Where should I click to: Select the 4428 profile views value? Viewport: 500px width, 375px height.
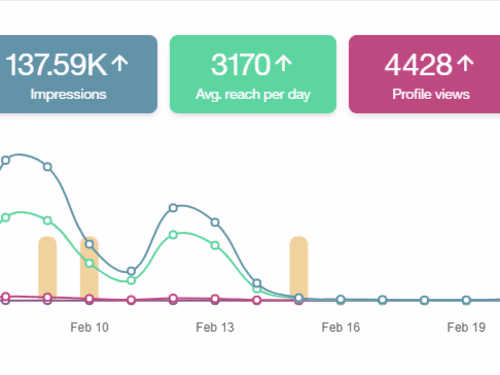418,65
